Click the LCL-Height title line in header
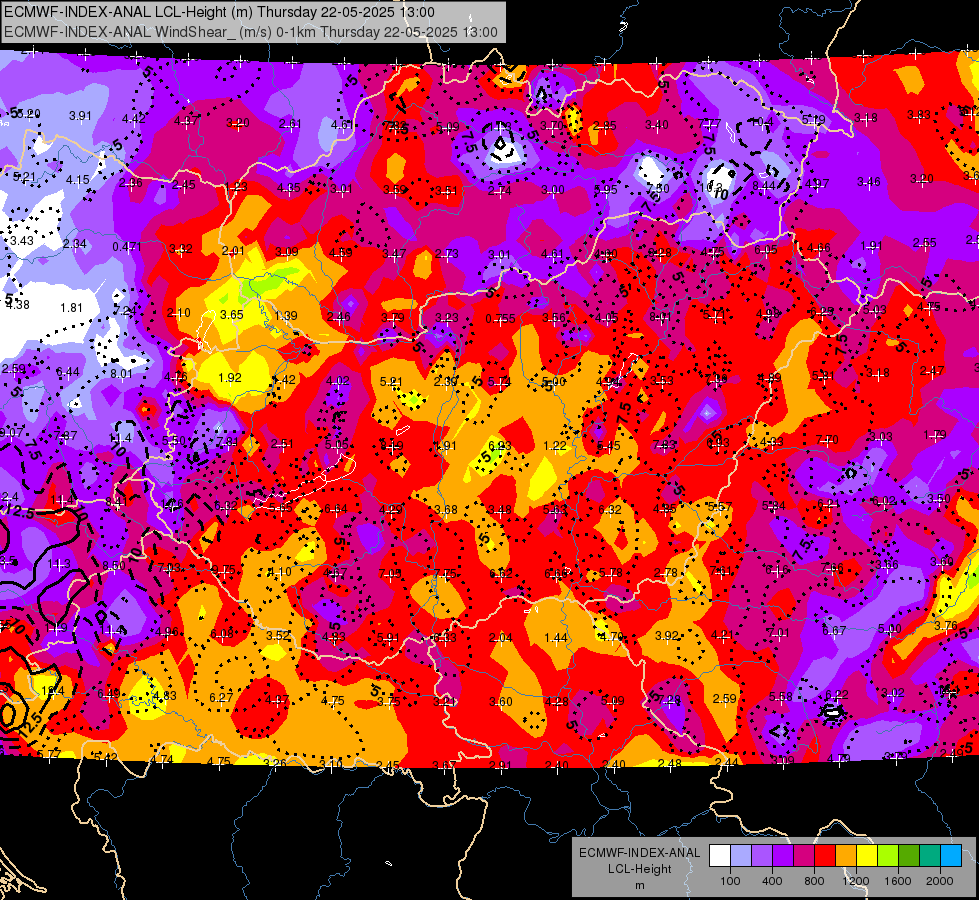This screenshot has width=979, height=900. 219,12
